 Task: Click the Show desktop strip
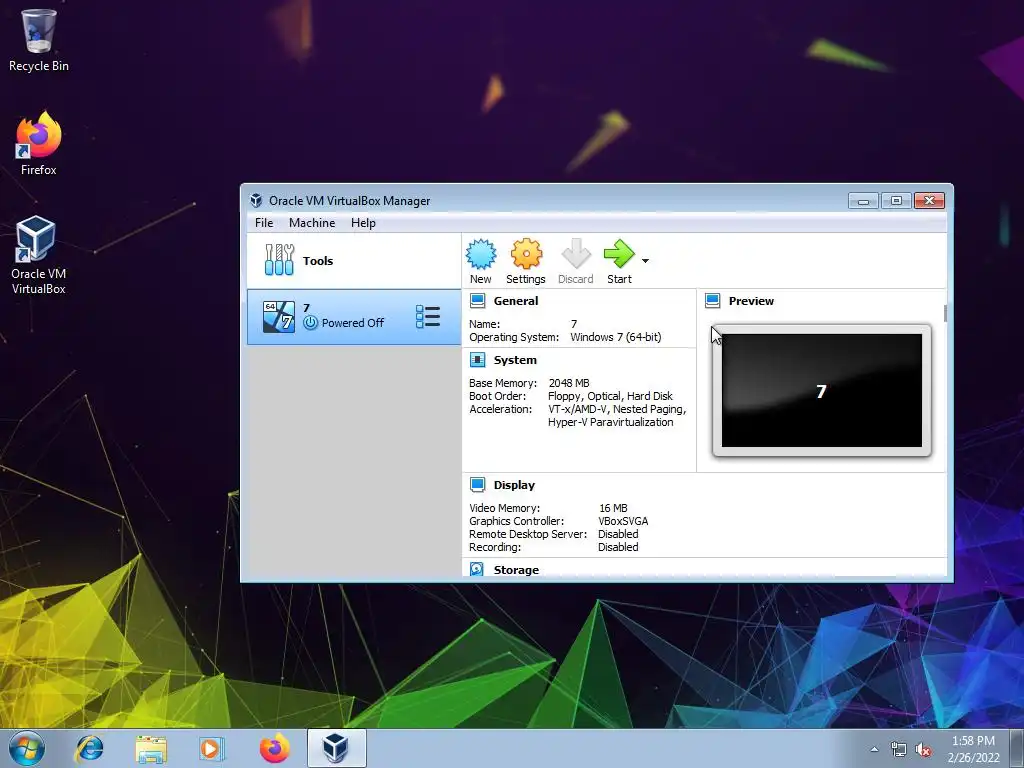pos(1017,748)
